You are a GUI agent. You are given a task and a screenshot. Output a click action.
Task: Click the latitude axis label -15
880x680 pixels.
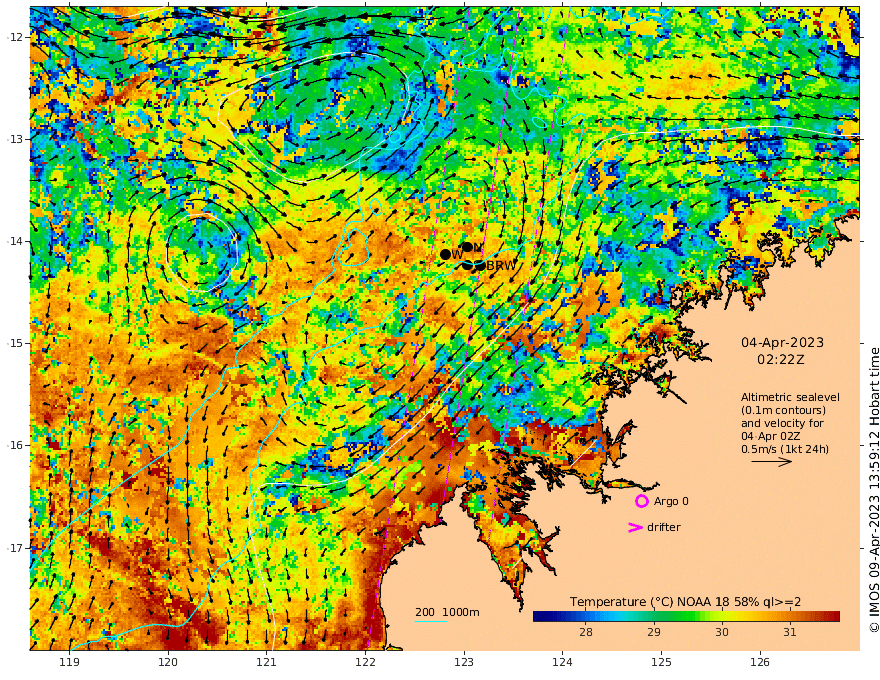tap(15, 343)
